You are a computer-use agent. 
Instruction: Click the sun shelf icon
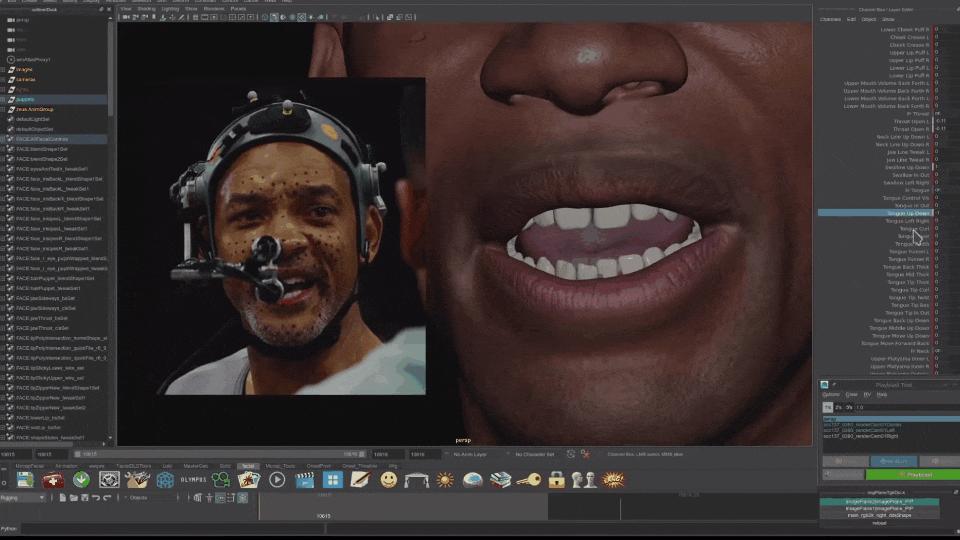point(445,480)
